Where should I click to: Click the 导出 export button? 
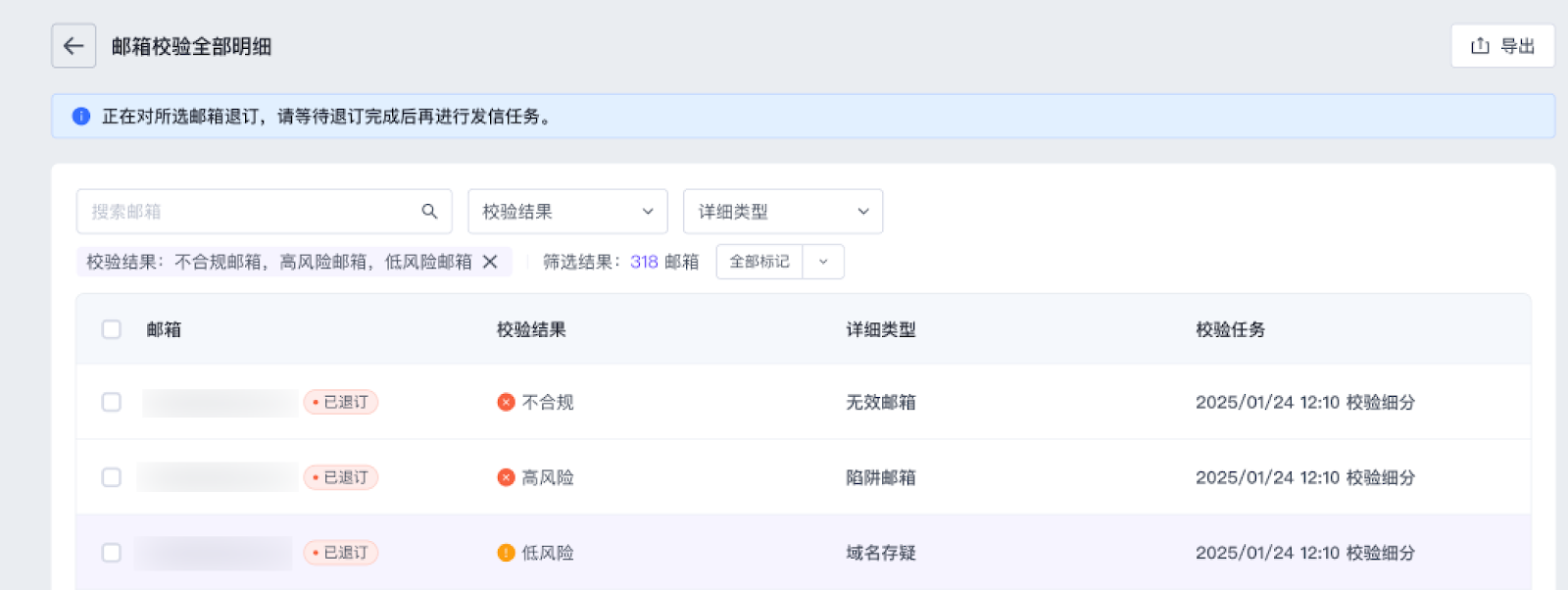click(x=1501, y=46)
